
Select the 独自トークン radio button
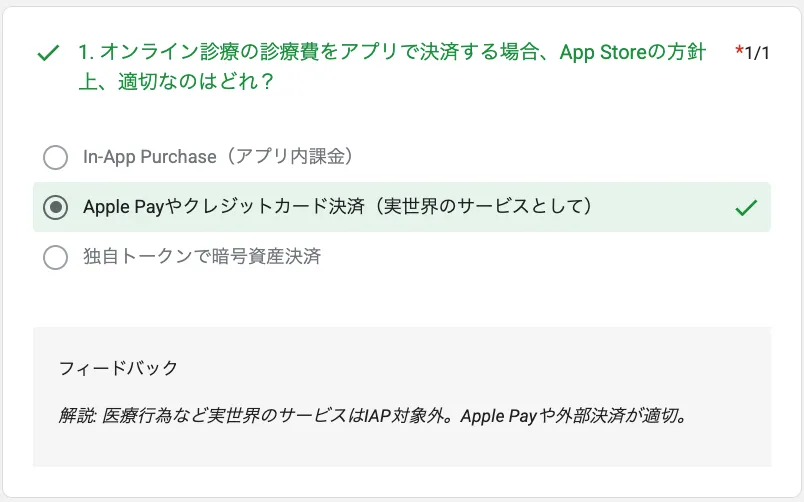[56, 257]
